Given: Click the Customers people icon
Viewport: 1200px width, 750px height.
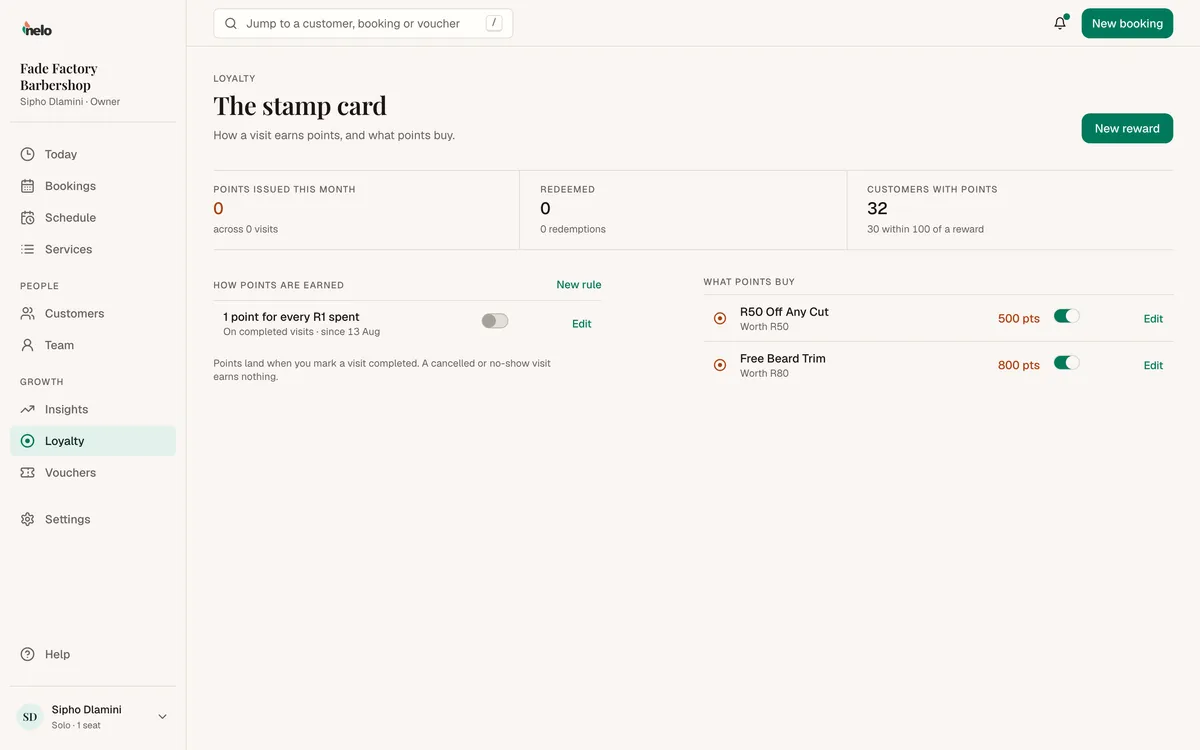Looking at the screenshot, I should (27, 313).
